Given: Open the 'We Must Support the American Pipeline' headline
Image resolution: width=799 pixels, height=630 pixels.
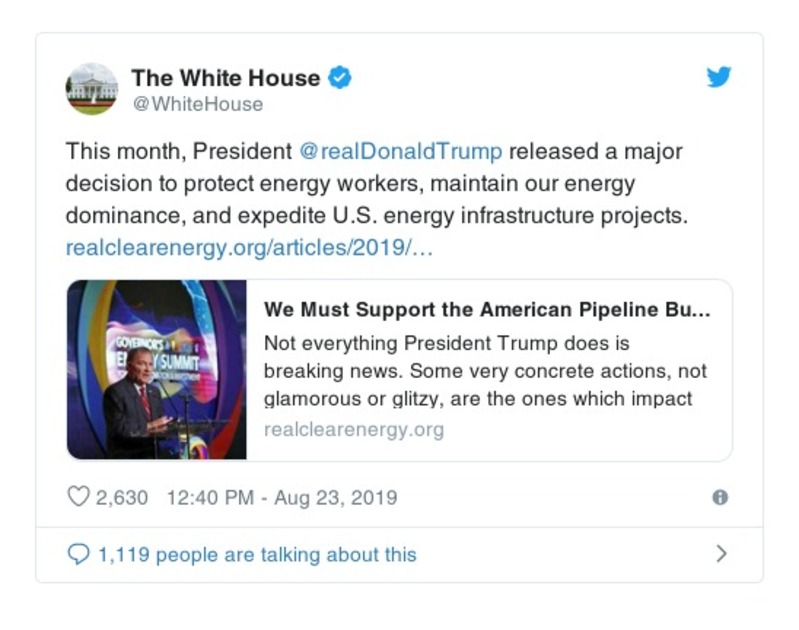Looking at the screenshot, I should pos(487,311).
